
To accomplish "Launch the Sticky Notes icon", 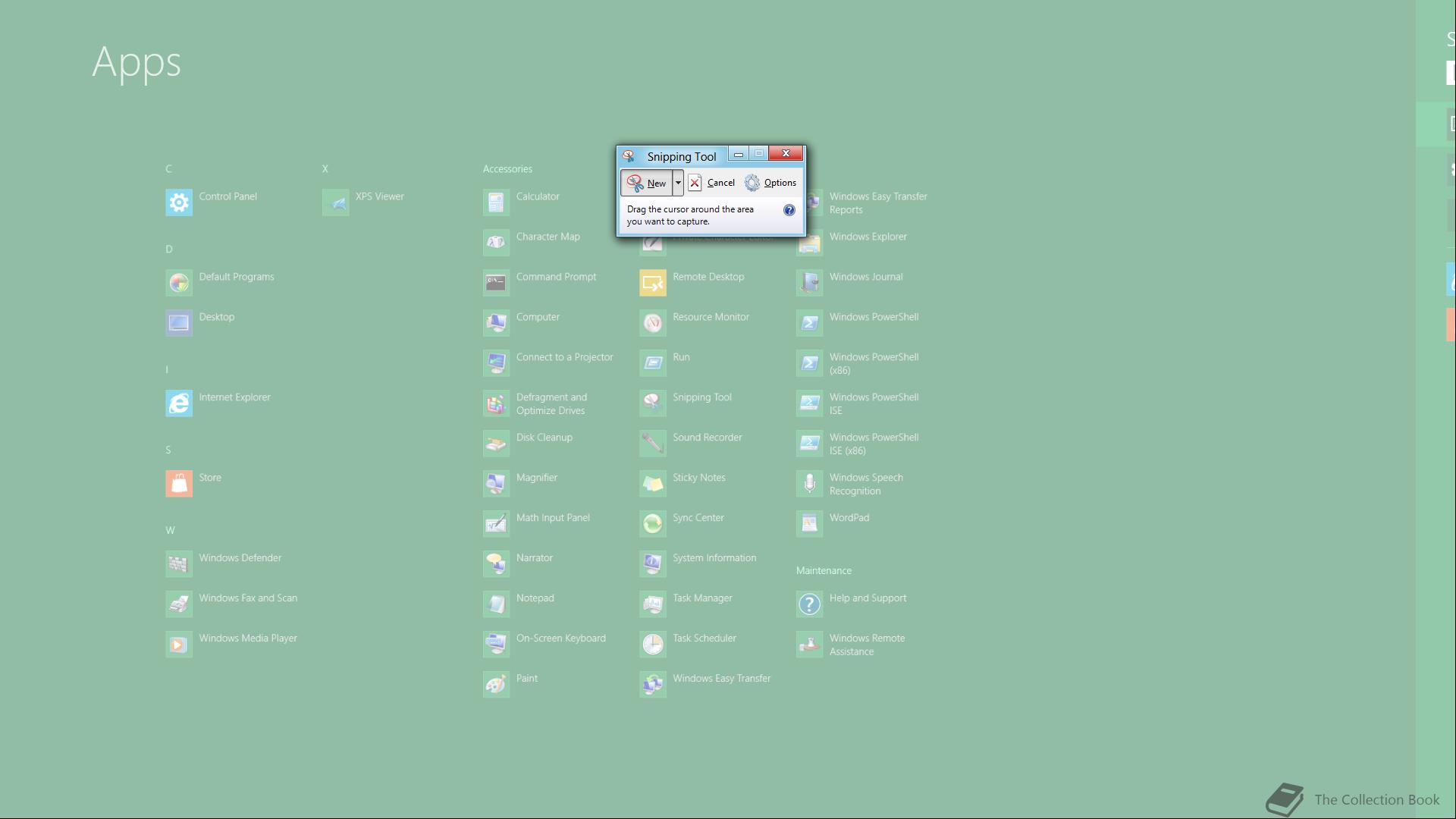I will click(x=652, y=484).
